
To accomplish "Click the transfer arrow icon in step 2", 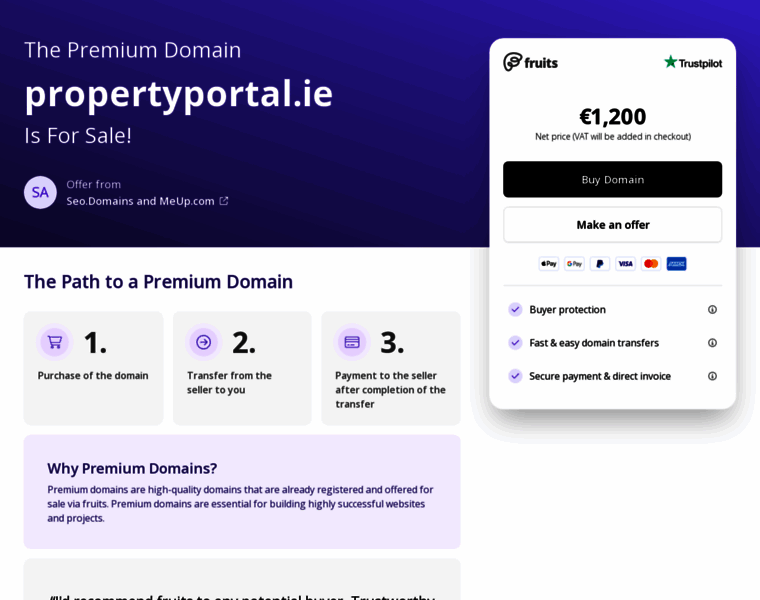I will 204,342.
